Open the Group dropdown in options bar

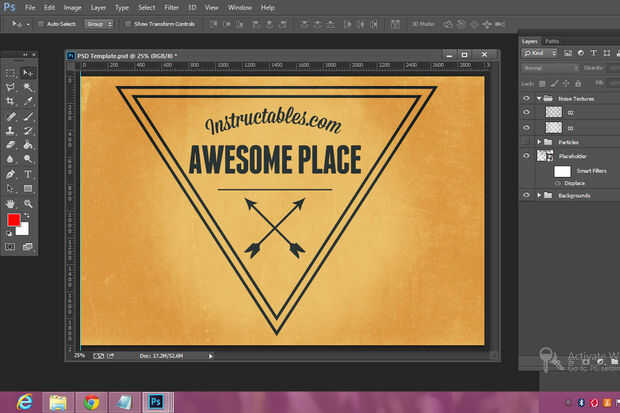pyautogui.click(x=98, y=22)
